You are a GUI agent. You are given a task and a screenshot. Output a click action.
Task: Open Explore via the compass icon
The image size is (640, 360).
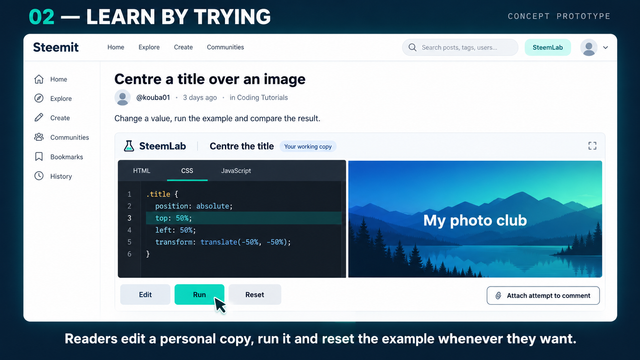point(39,98)
